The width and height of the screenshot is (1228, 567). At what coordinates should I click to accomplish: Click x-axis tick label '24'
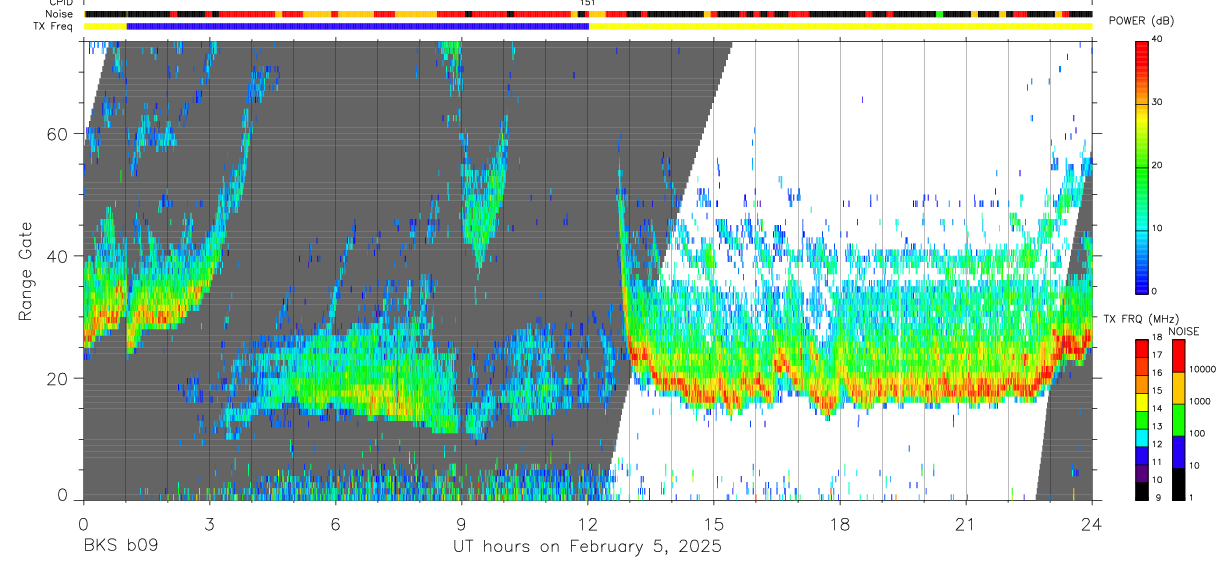point(1092,523)
